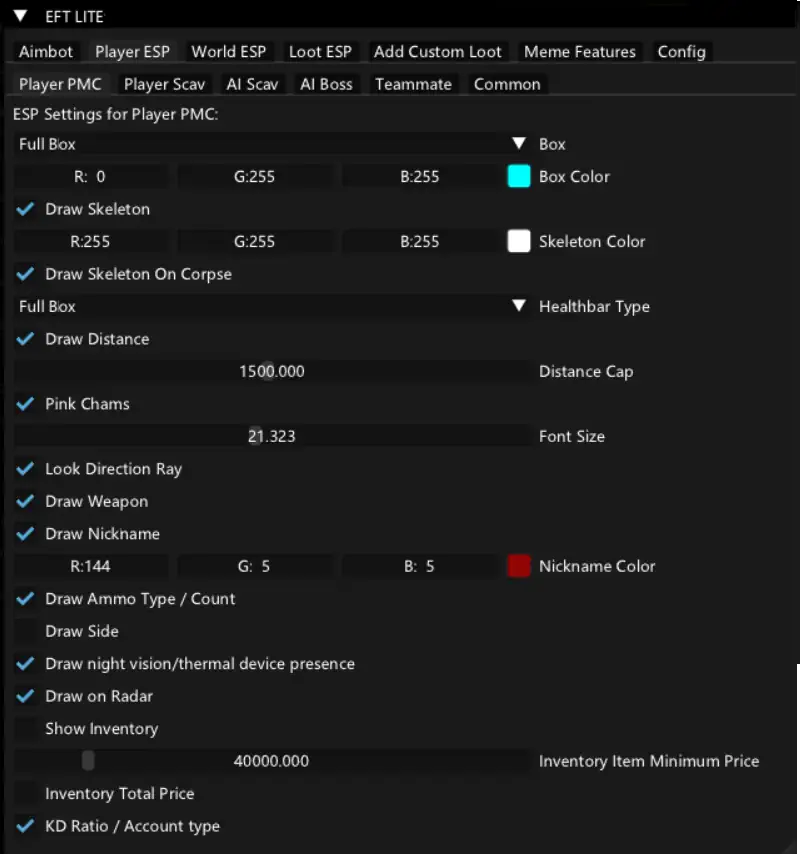
Task: Toggle Look Direction Ray checkbox
Action: tap(26, 469)
